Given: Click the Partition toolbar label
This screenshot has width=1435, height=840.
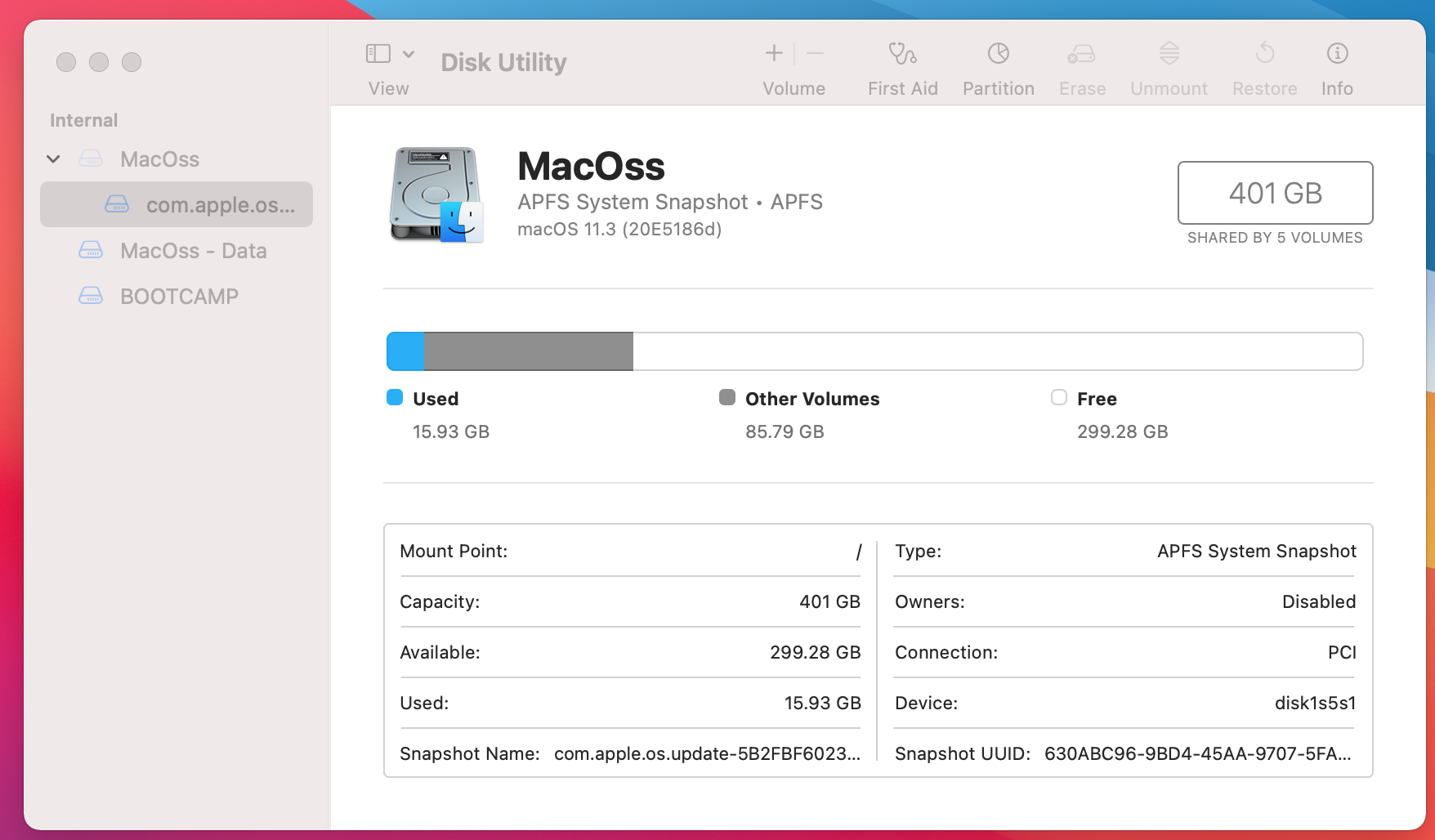Looking at the screenshot, I should (x=998, y=88).
